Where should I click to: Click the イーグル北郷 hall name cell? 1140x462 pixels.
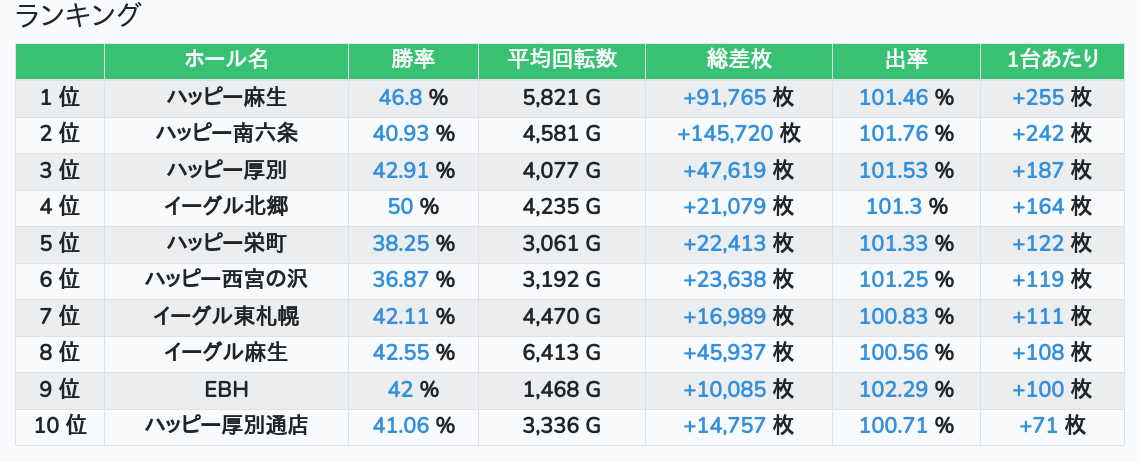[226, 207]
